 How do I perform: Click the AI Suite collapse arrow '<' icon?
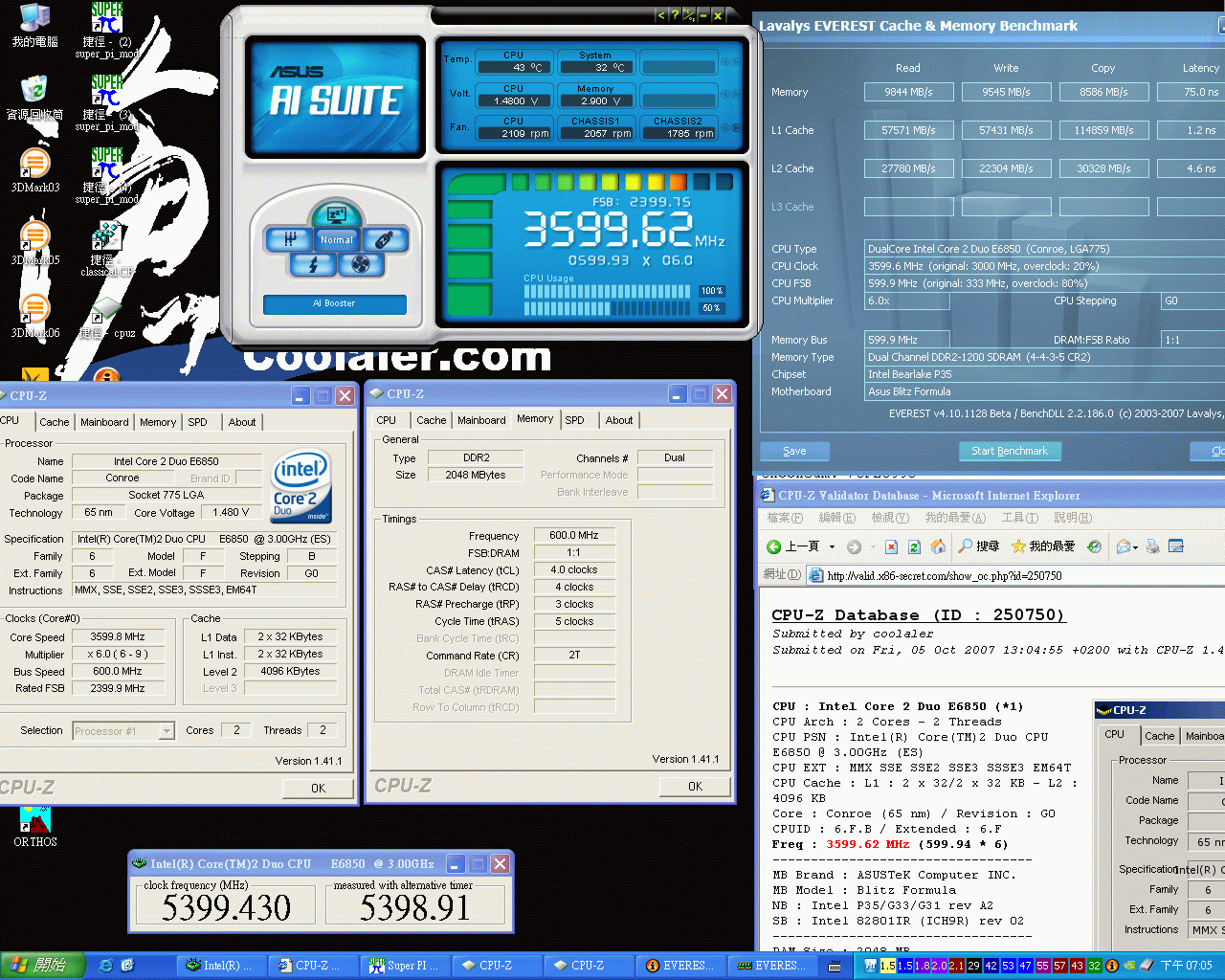tap(661, 15)
